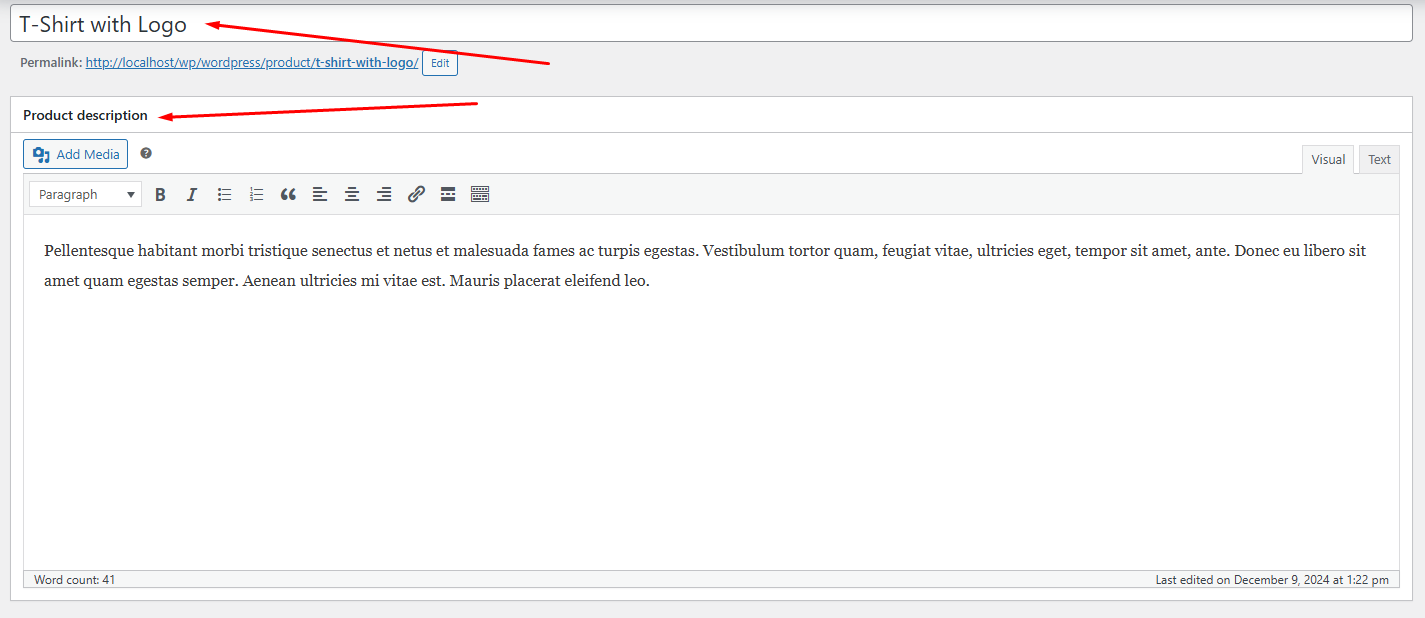Open the Paragraph format dropdown
Screen dimensions: 1425x618
[x=86, y=195]
